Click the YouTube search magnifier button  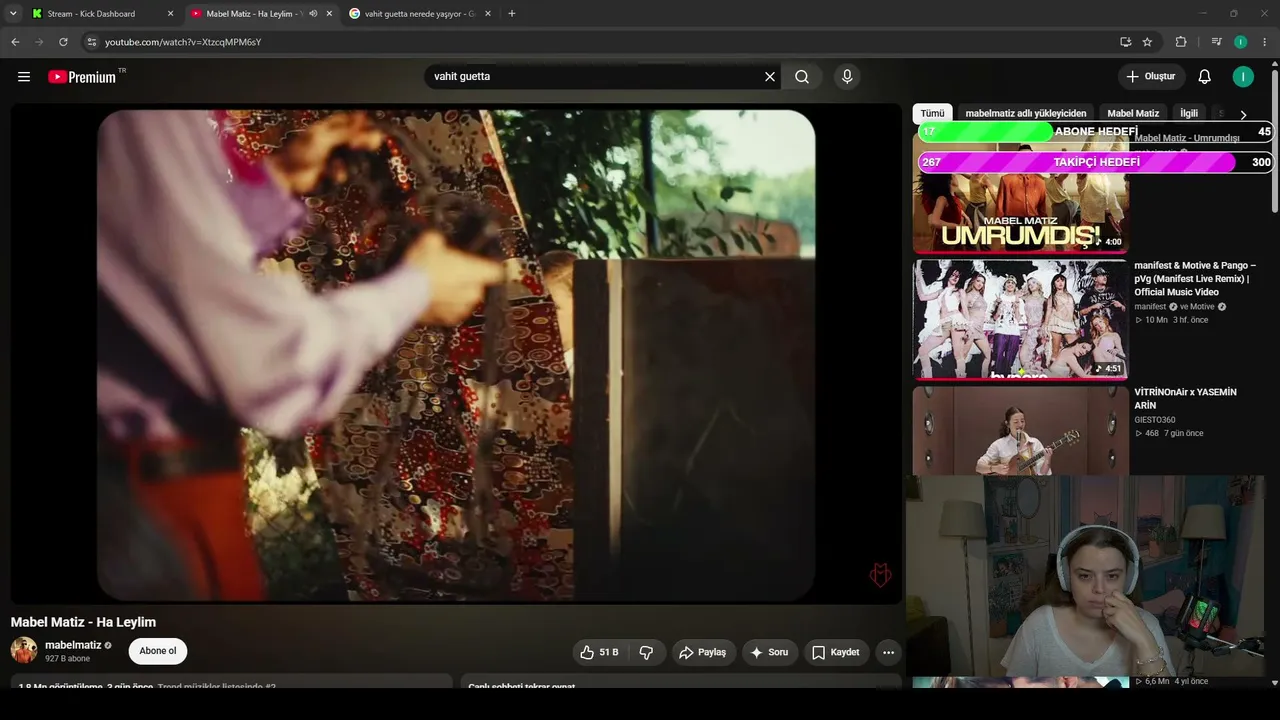[x=802, y=77]
